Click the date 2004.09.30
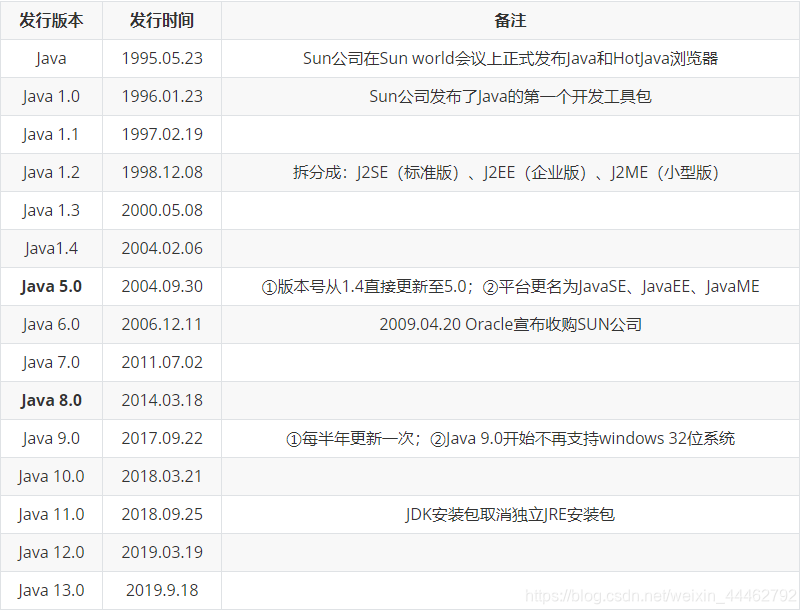 162,286
